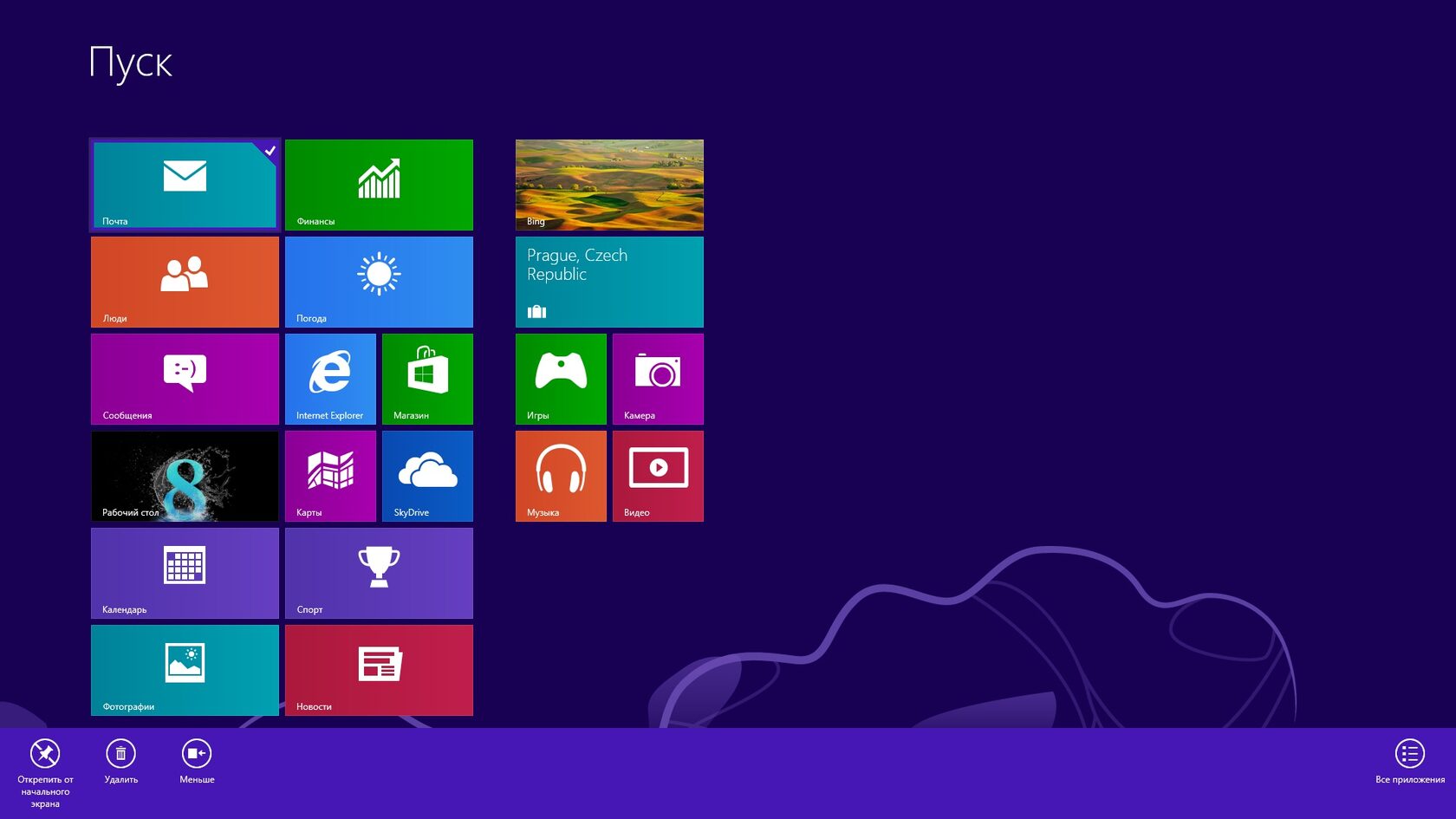Screen dimensions: 1456x819
Task: Click the Удалить trash button
Action: [x=120, y=762]
